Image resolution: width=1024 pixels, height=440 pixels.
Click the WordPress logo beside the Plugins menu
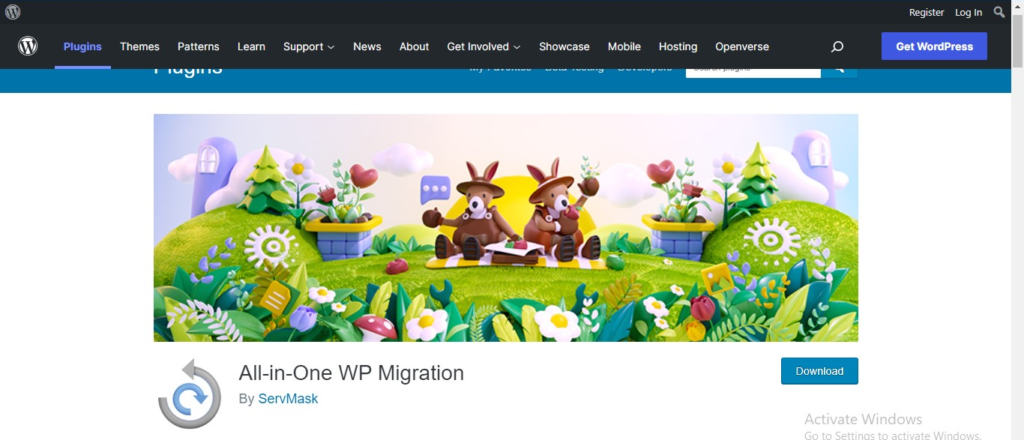pyautogui.click(x=28, y=46)
